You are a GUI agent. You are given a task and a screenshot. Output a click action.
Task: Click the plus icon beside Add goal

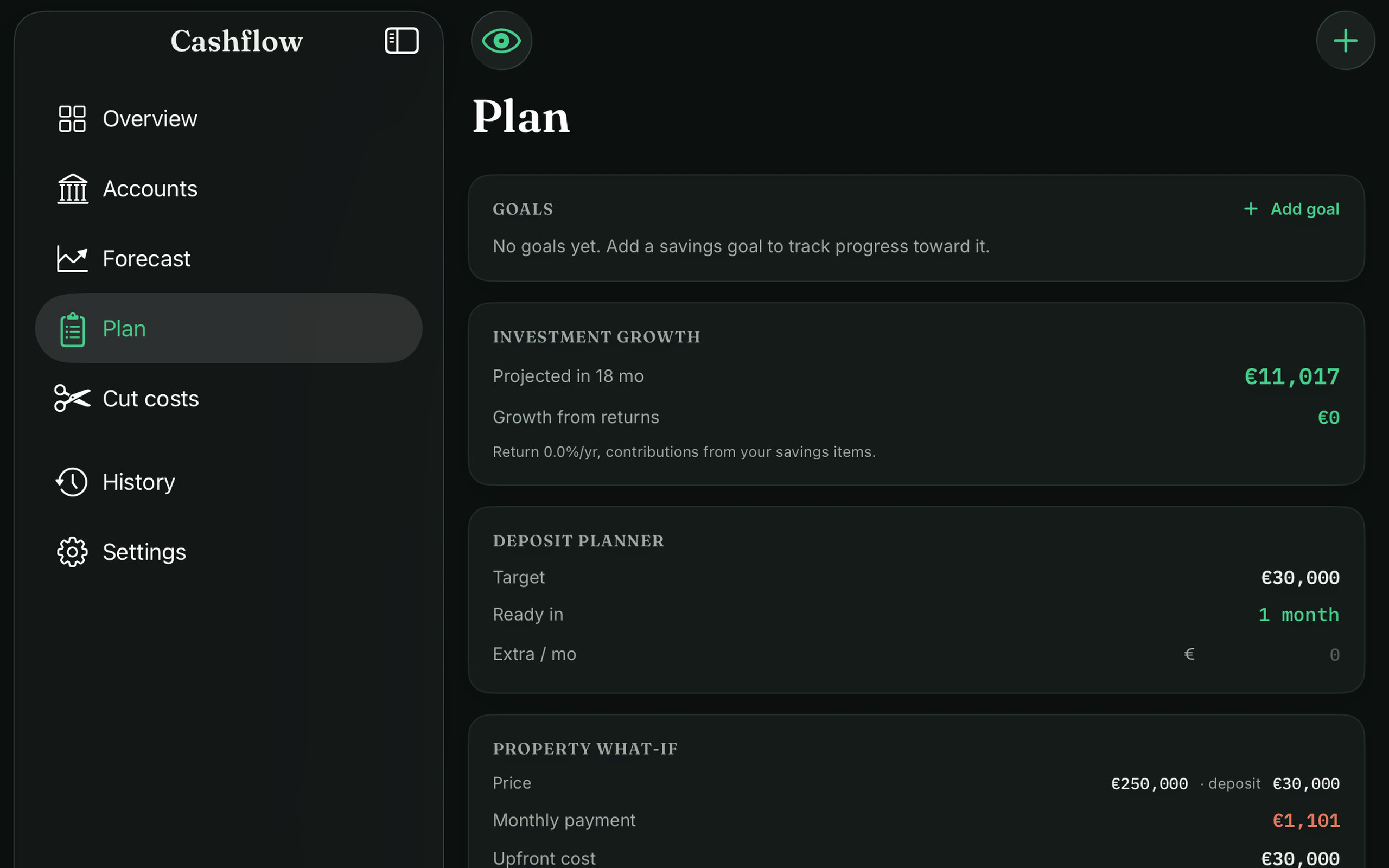click(1251, 209)
